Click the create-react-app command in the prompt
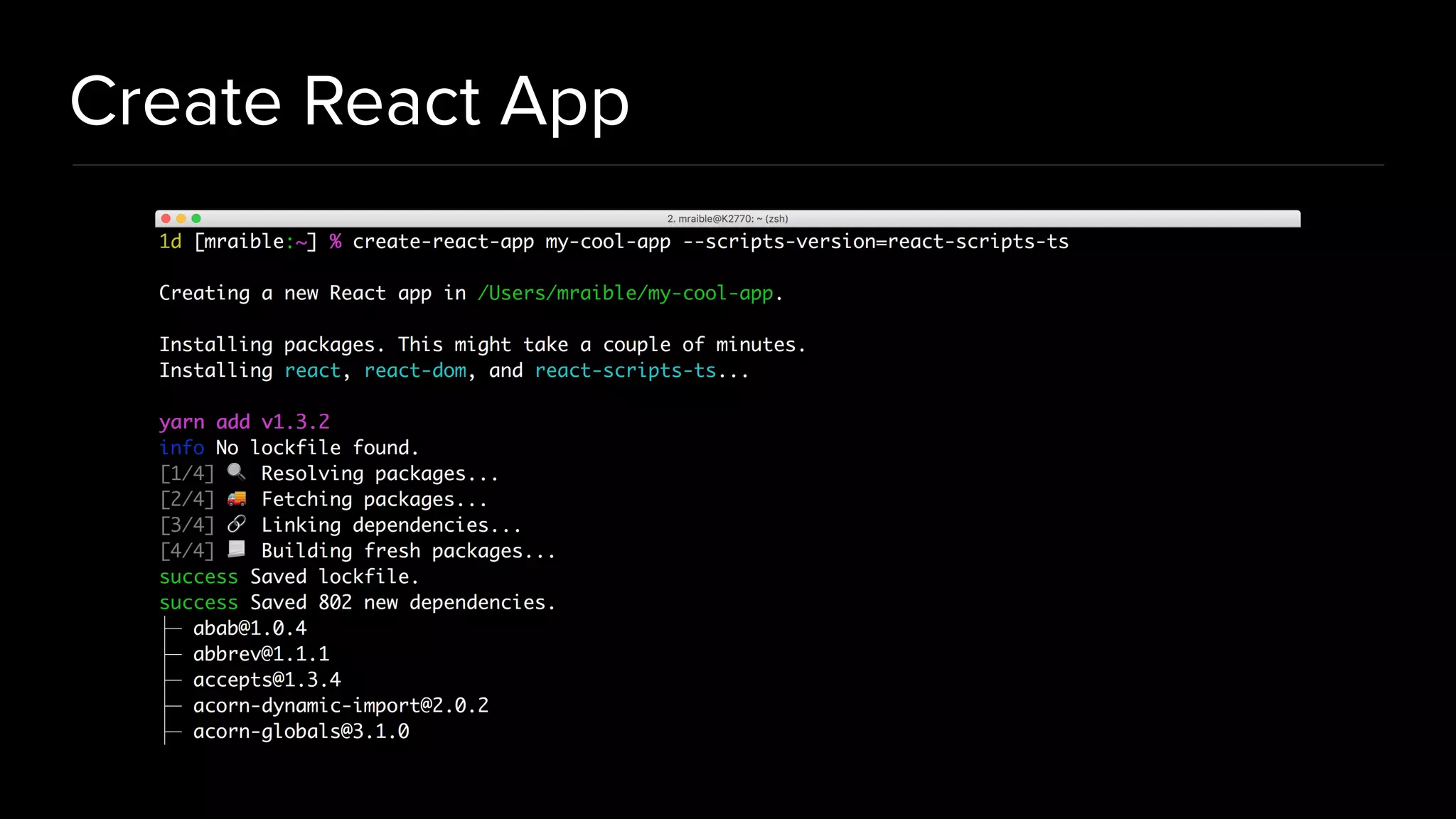The image size is (1456, 819). pyautogui.click(x=443, y=242)
